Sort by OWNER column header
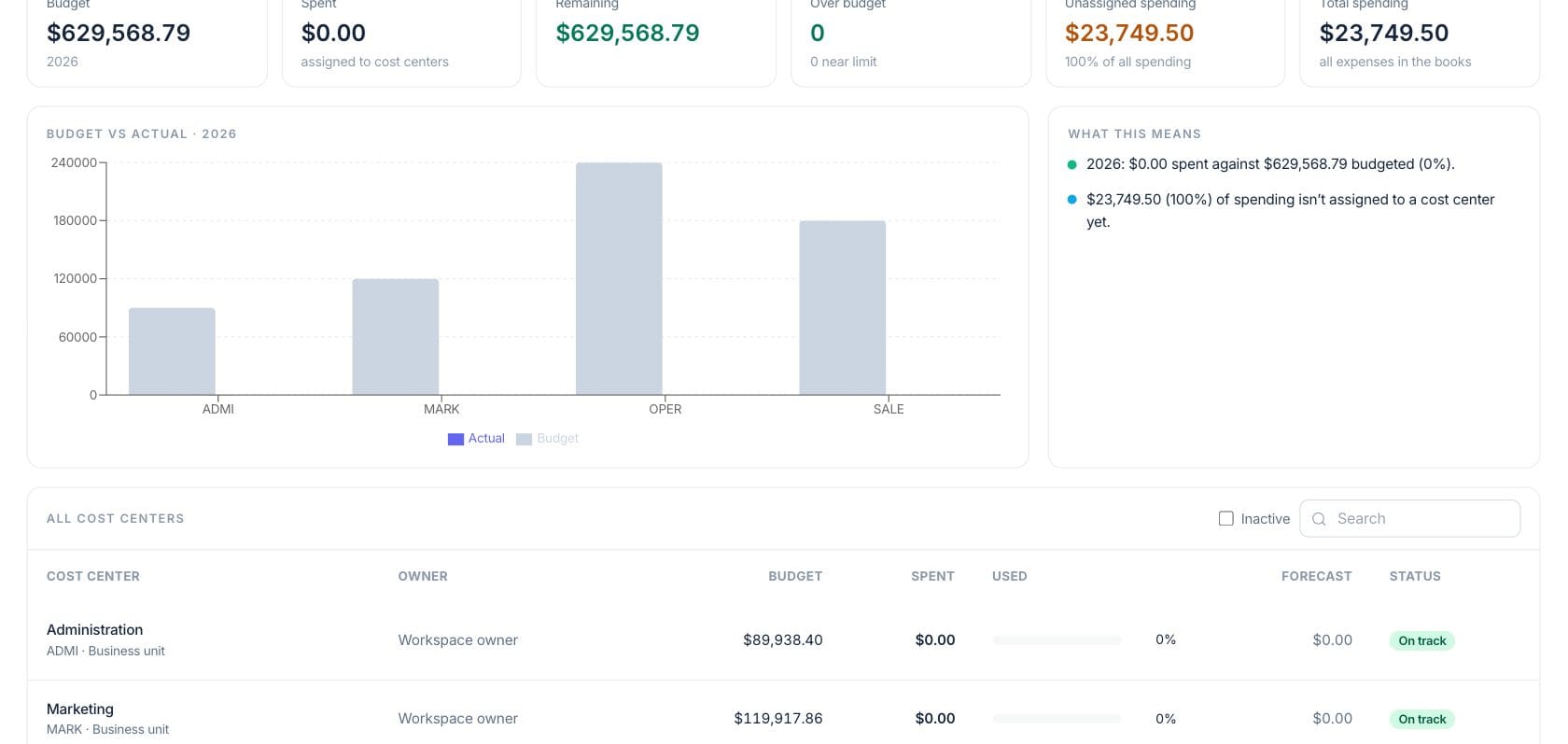The width and height of the screenshot is (1568, 744). tap(423, 576)
